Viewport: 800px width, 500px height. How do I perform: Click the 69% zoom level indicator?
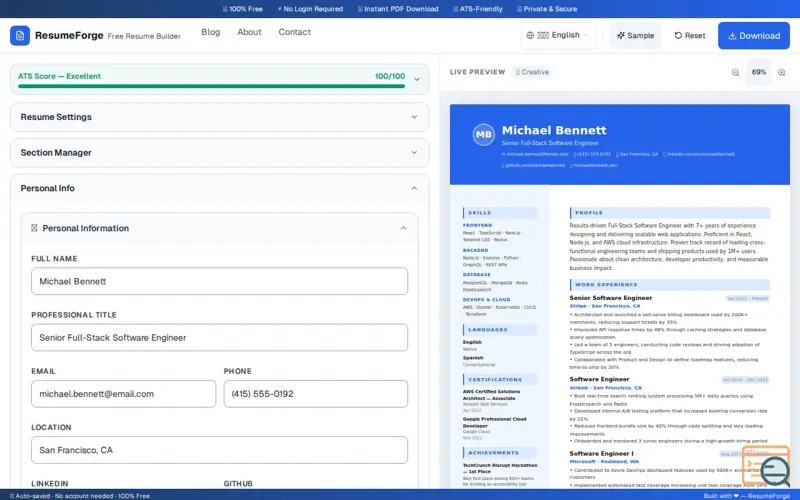tap(759, 72)
